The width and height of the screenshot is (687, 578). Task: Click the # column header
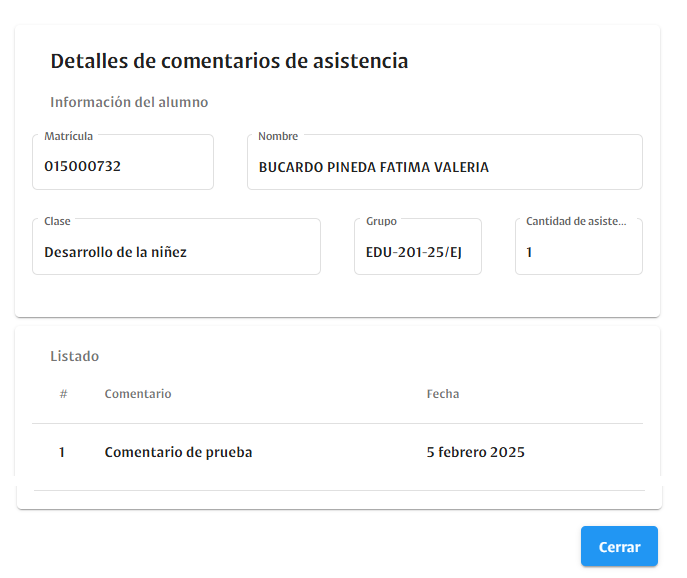pyautogui.click(x=64, y=394)
